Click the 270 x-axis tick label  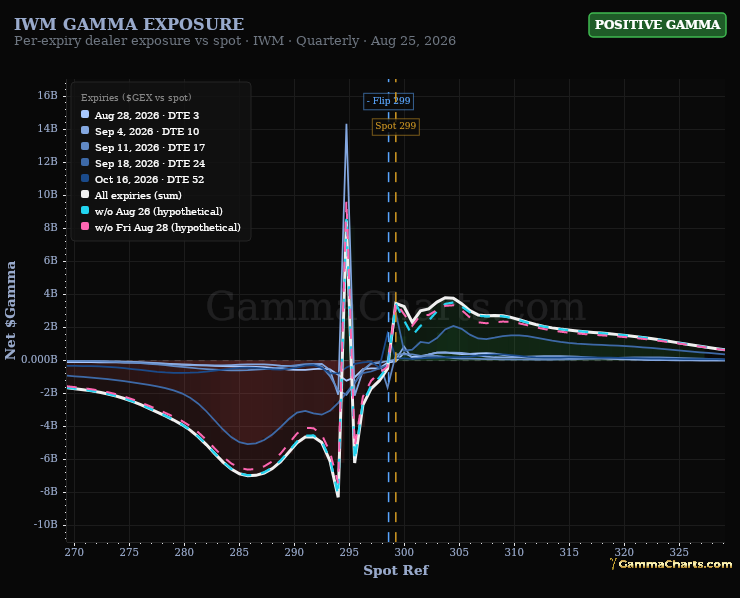coord(74,552)
